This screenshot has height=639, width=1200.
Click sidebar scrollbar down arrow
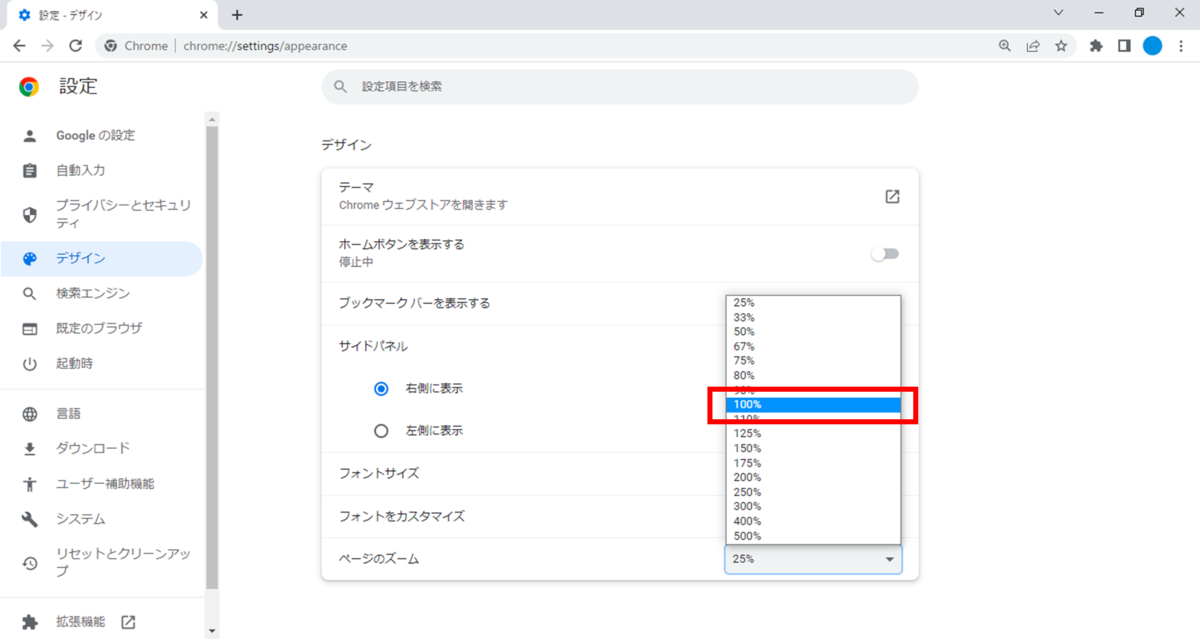click(211, 631)
